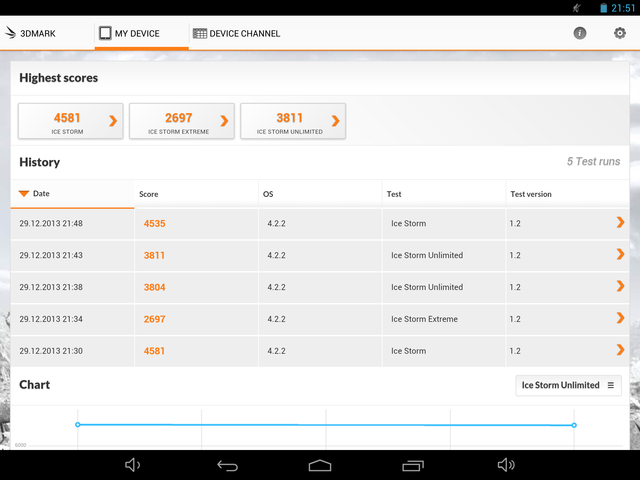
Task: Select the 4581 score in history table
Action: (154, 351)
